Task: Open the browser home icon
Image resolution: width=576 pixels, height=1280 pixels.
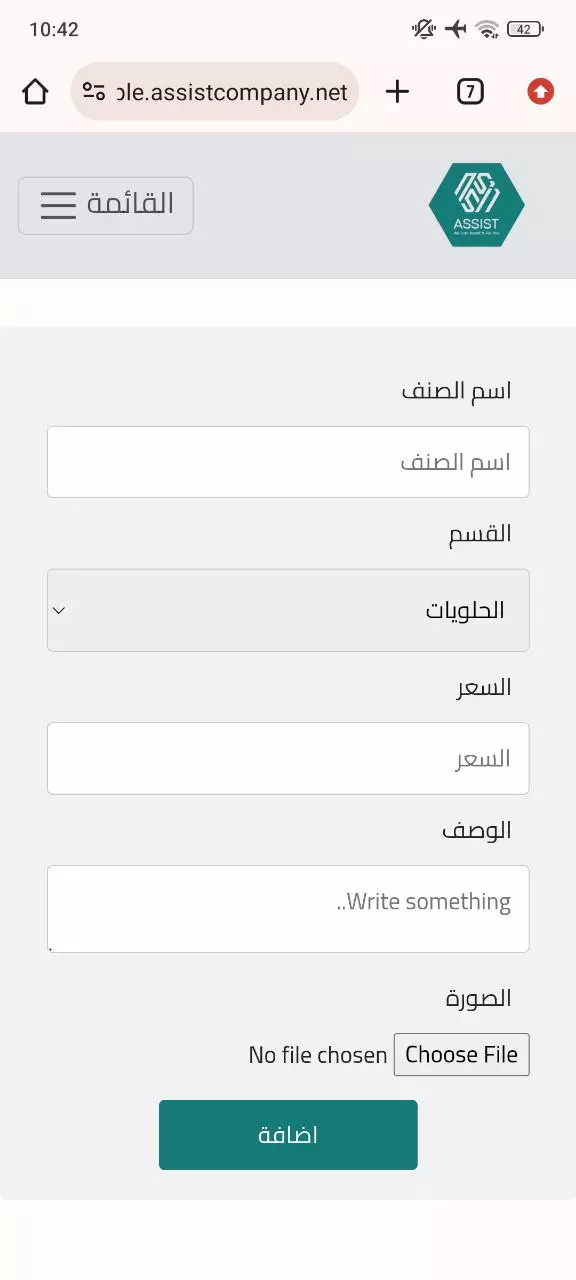Action: click(x=36, y=91)
